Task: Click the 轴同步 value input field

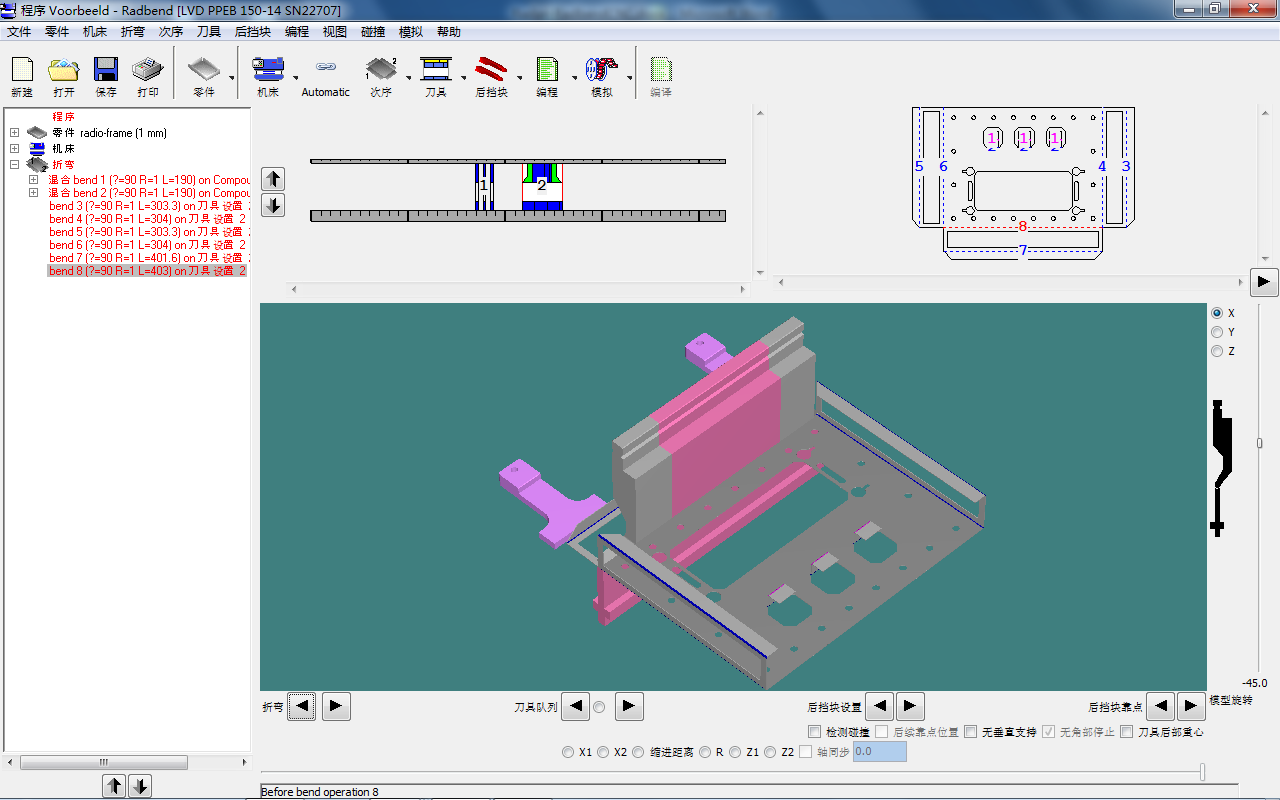Action: pyautogui.click(x=880, y=752)
